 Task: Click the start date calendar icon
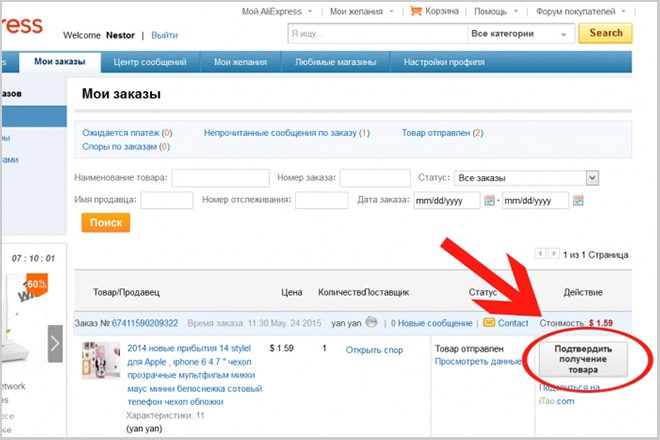(490, 201)
